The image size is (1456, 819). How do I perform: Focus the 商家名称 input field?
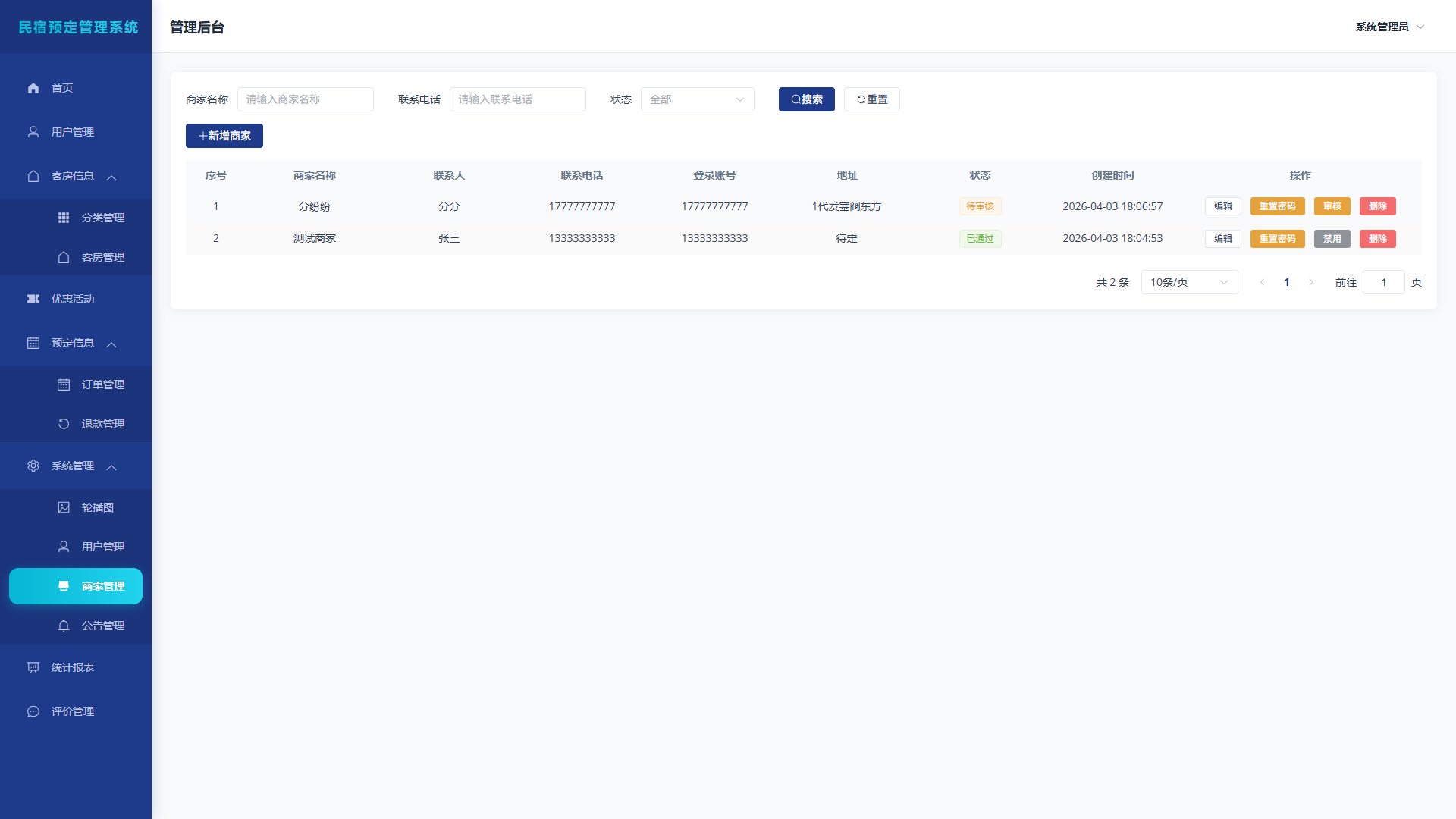[306, 99]
